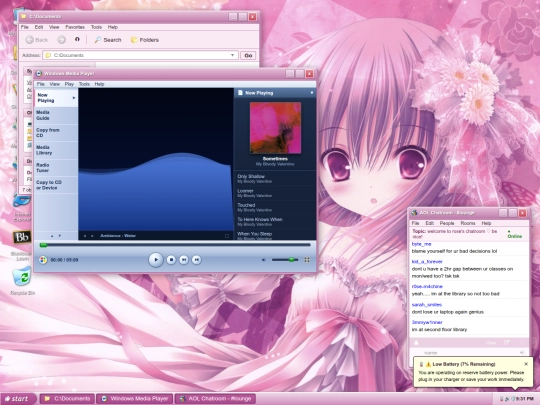This screenshot has width=540, height=405.
Task: Switch to C:\Documents taskbar button
Action: pos(67,399)
